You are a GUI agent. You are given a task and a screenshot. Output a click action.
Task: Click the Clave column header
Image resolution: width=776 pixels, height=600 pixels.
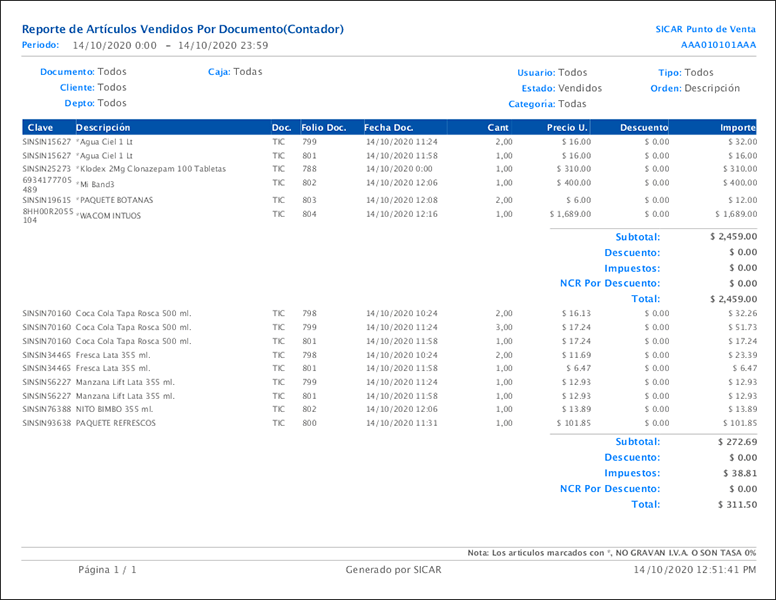pyautogui.click(x=41, y=128)
